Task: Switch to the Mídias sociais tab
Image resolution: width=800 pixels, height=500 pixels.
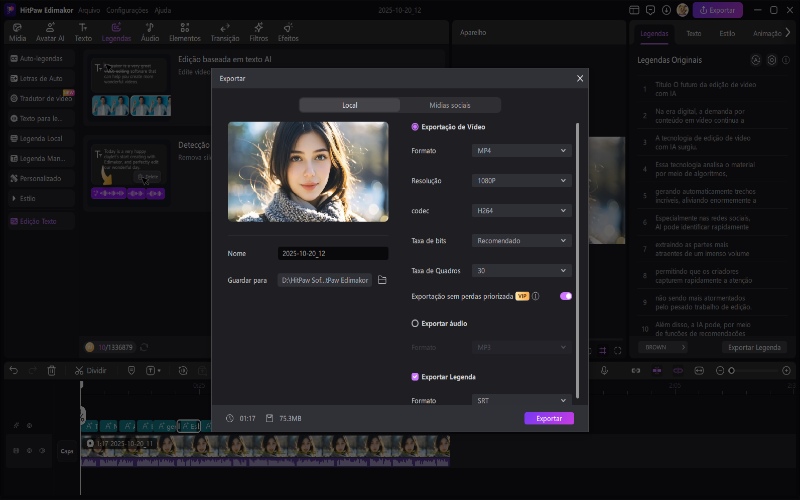Action: (450, 105)
